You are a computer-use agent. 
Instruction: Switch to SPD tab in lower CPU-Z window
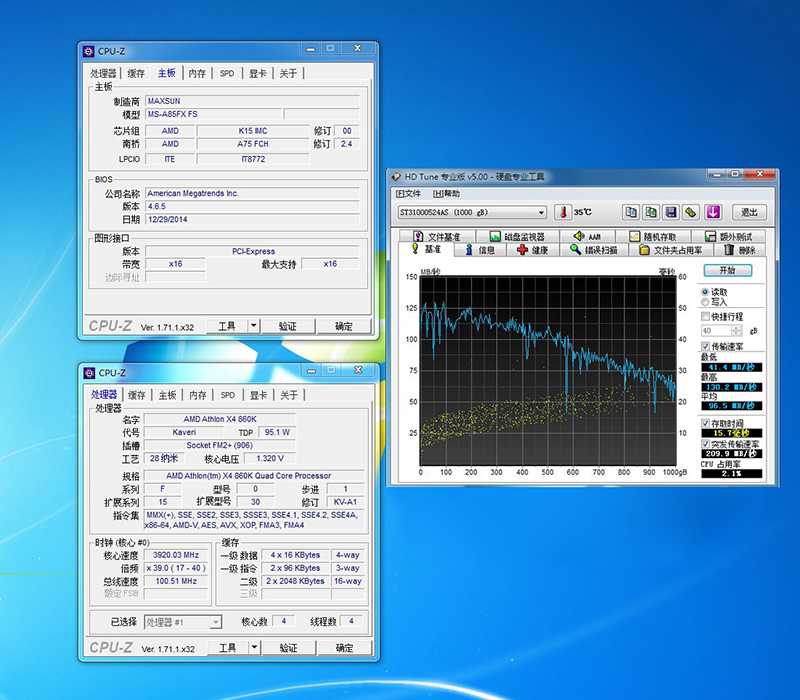point(228,395)
